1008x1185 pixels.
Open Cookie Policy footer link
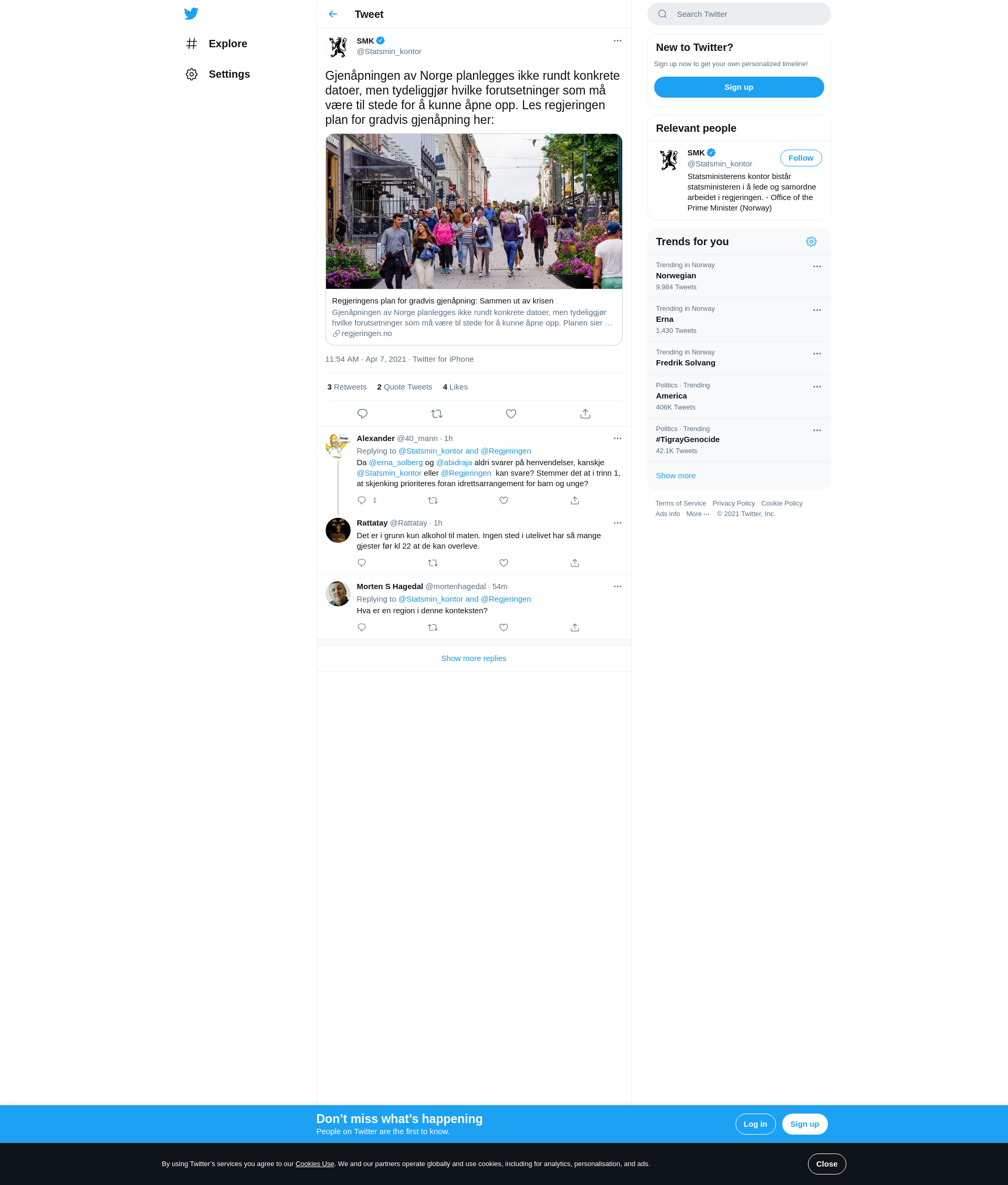781,504
